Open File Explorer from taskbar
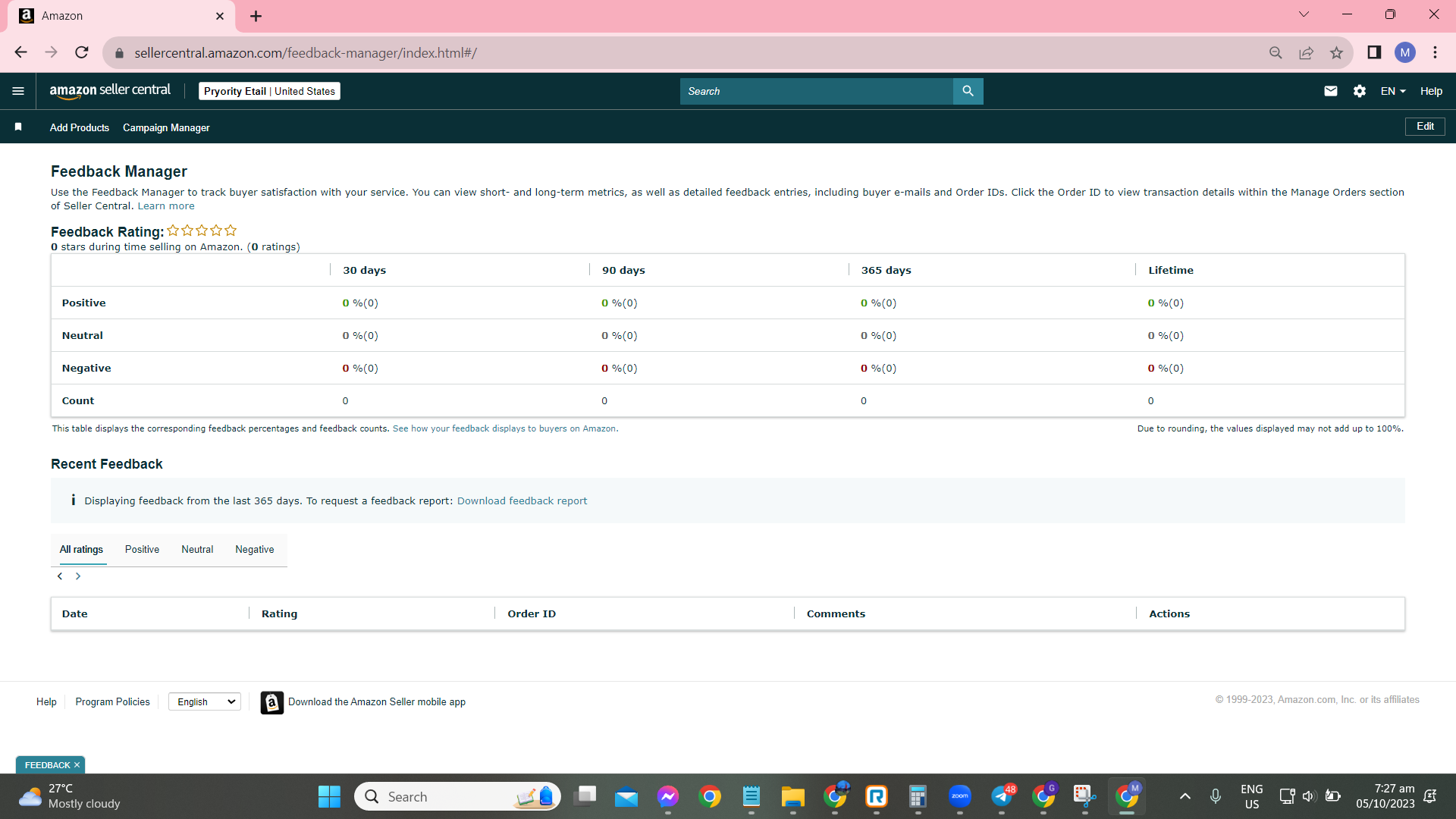Viewport: 1456px width, 819px height. click(793, 796)
